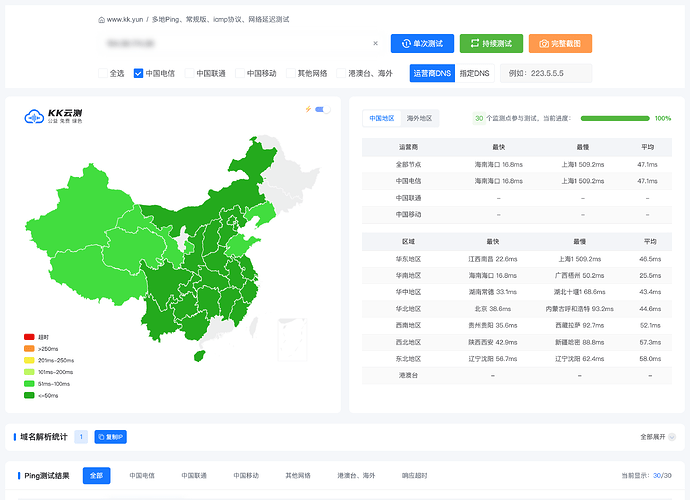Viewport: 690px width, 500px height.
Task: Start a 单次测试 single test
Action: (x=422, y=44)
